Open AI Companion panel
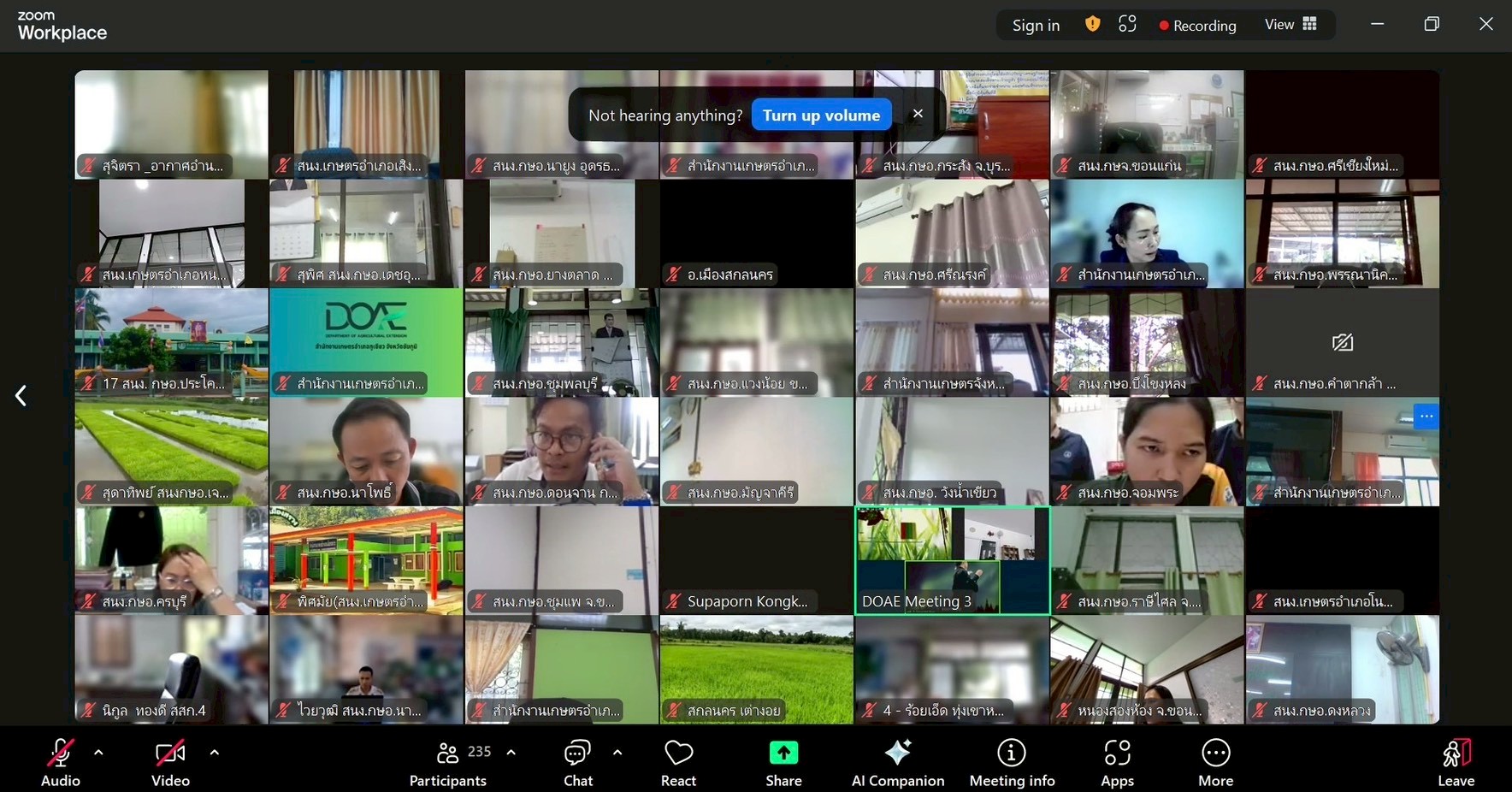Image resolution: width=1512 pixels, height=792 pixels. coord(897,754)
